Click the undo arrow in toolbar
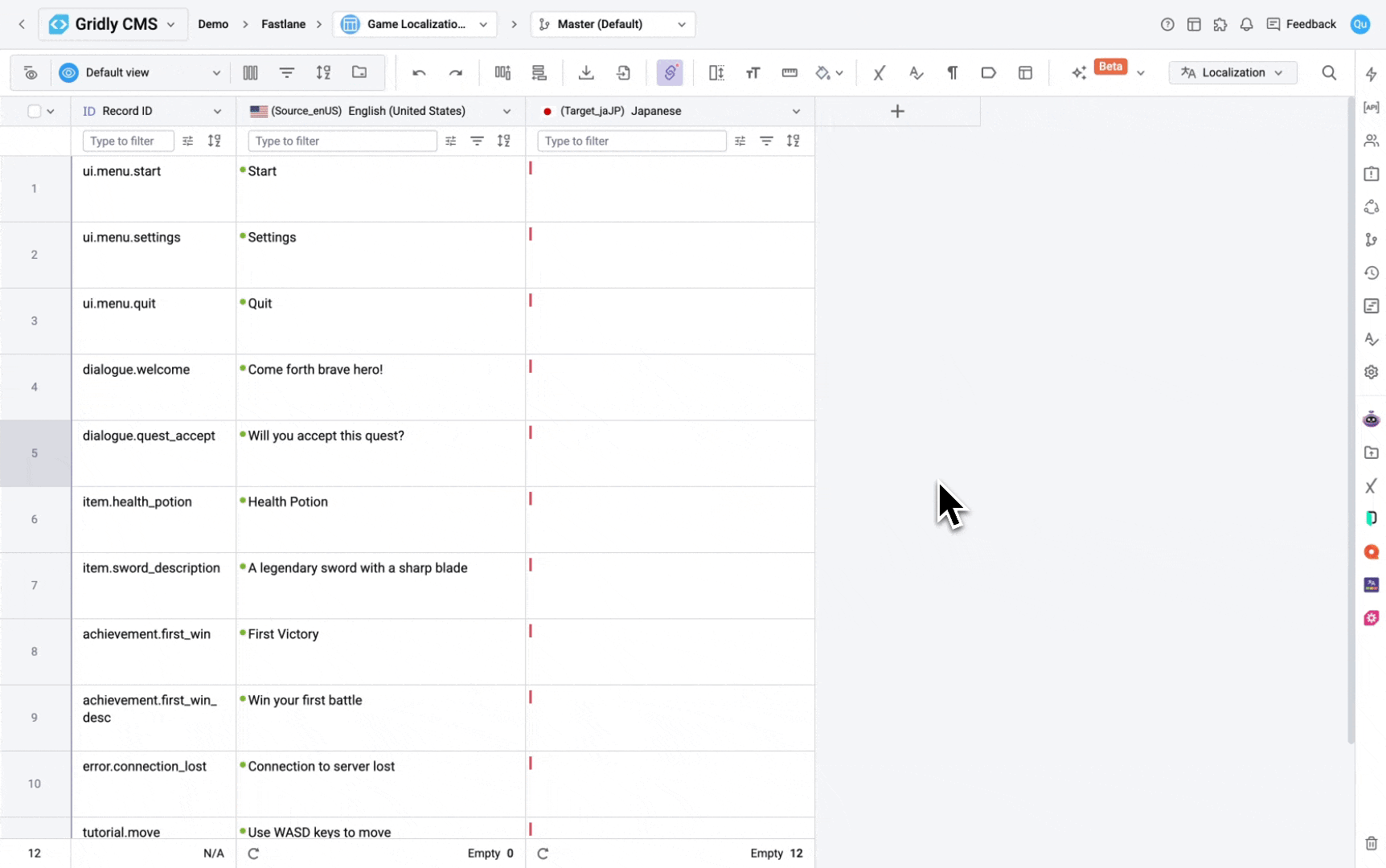The height and width of the screenshot is (868, 1386). tap(419, 73)
